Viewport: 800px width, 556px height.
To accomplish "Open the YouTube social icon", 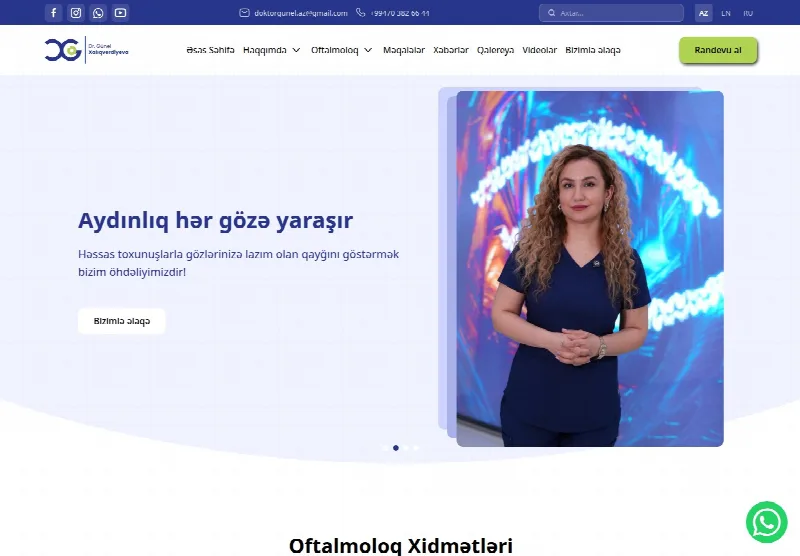I will [120, 13].
